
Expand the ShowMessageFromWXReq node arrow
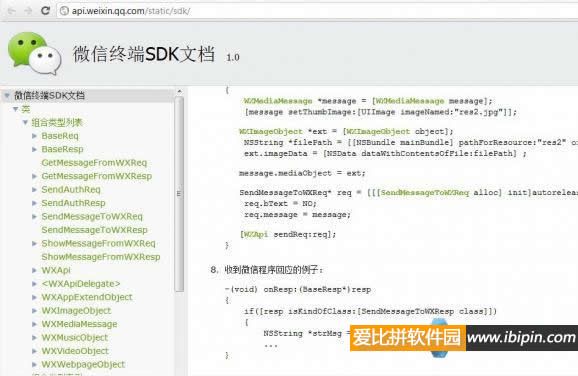pos(35,243)
